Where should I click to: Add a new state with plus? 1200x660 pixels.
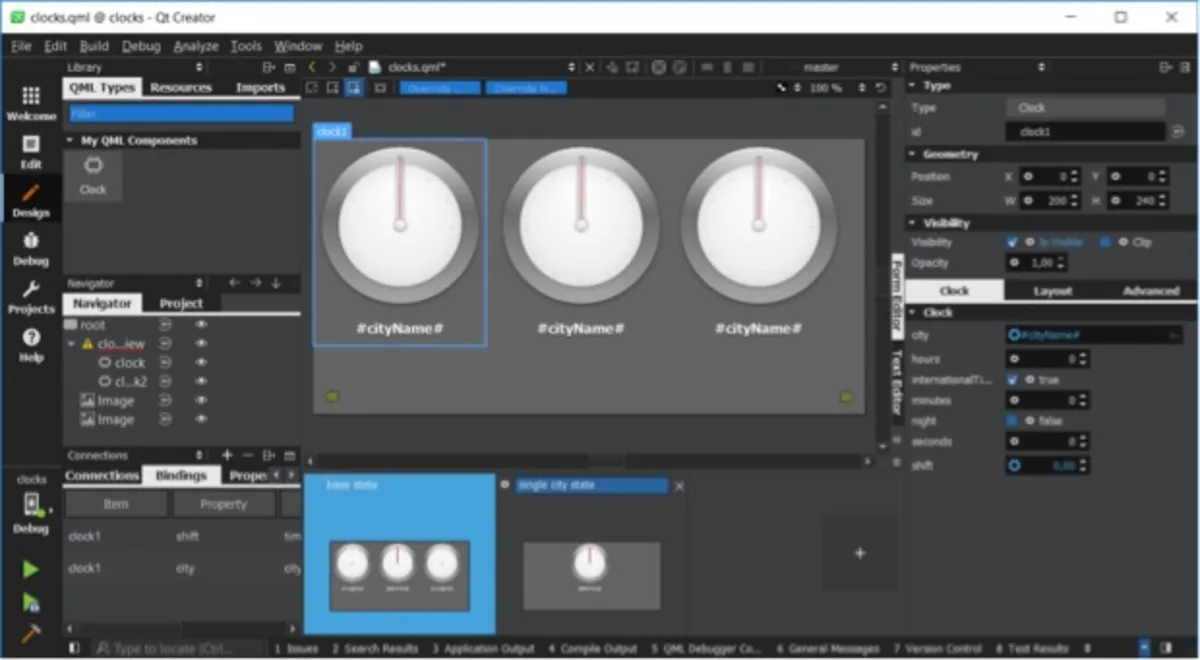(859, 553)
